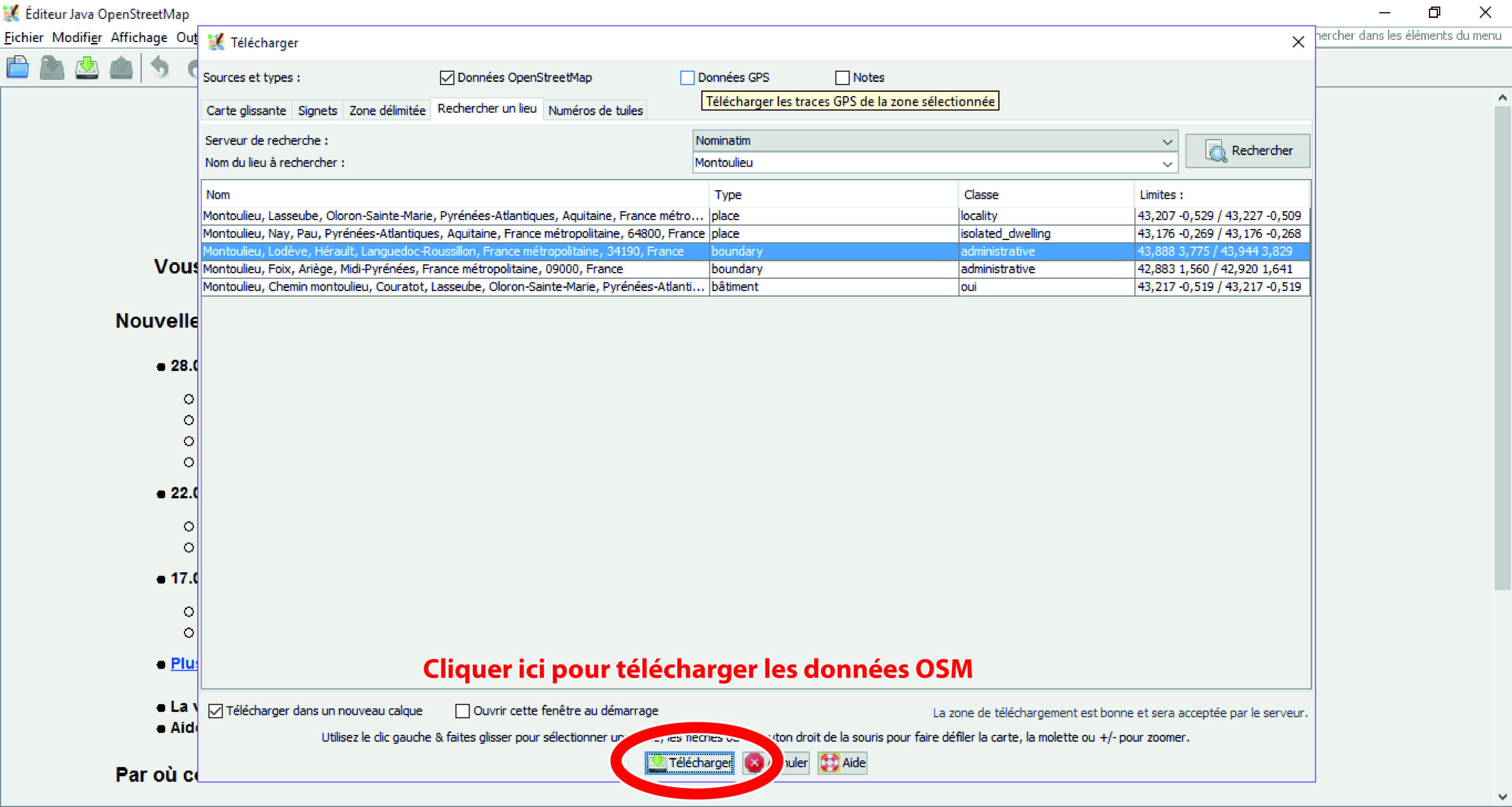The image size is (1512, 807).
Task: Switch to the Numéros de tuiles tab
Action: pos(595,110)
